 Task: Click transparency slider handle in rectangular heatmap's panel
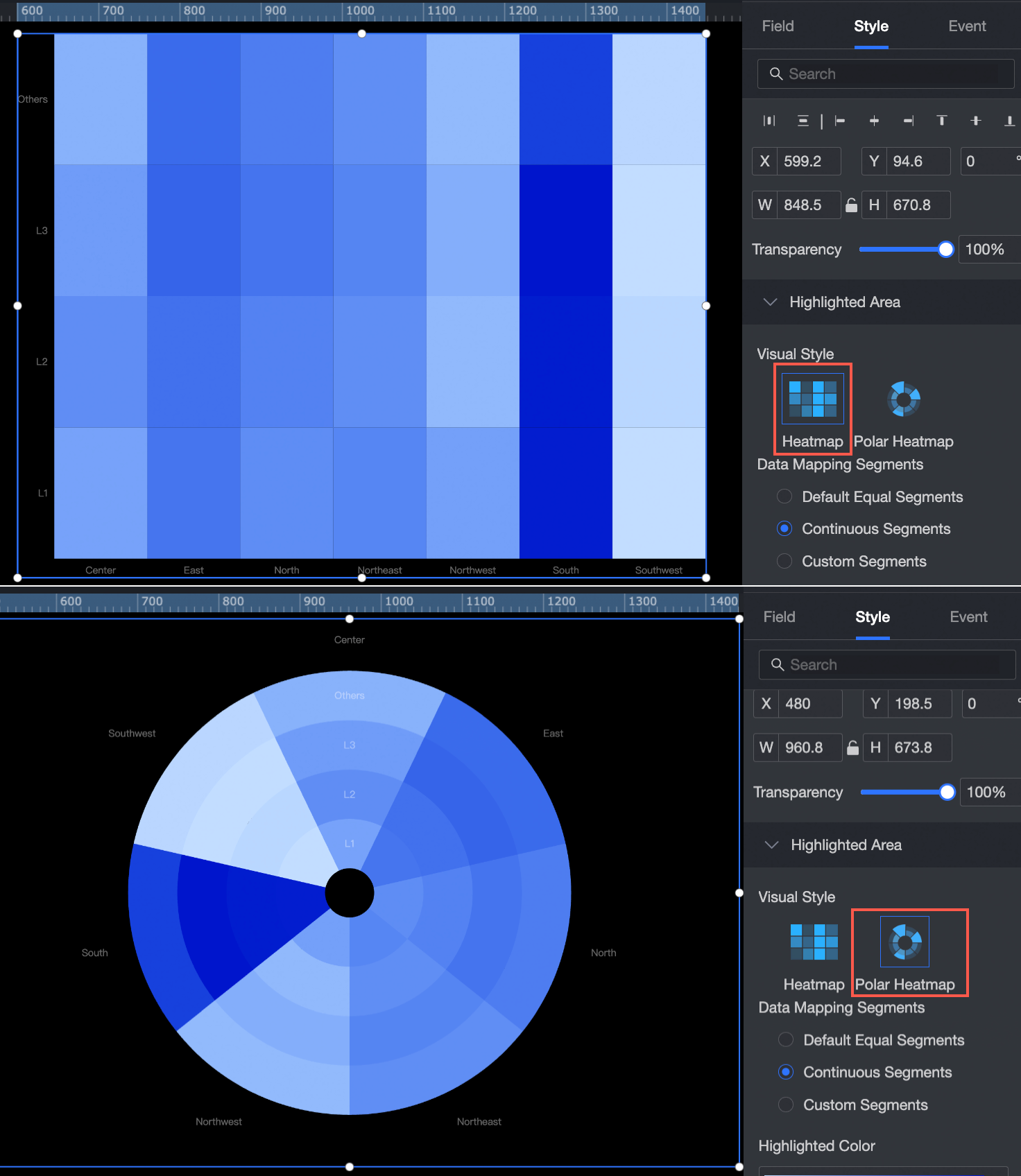[x=945, y=250]
